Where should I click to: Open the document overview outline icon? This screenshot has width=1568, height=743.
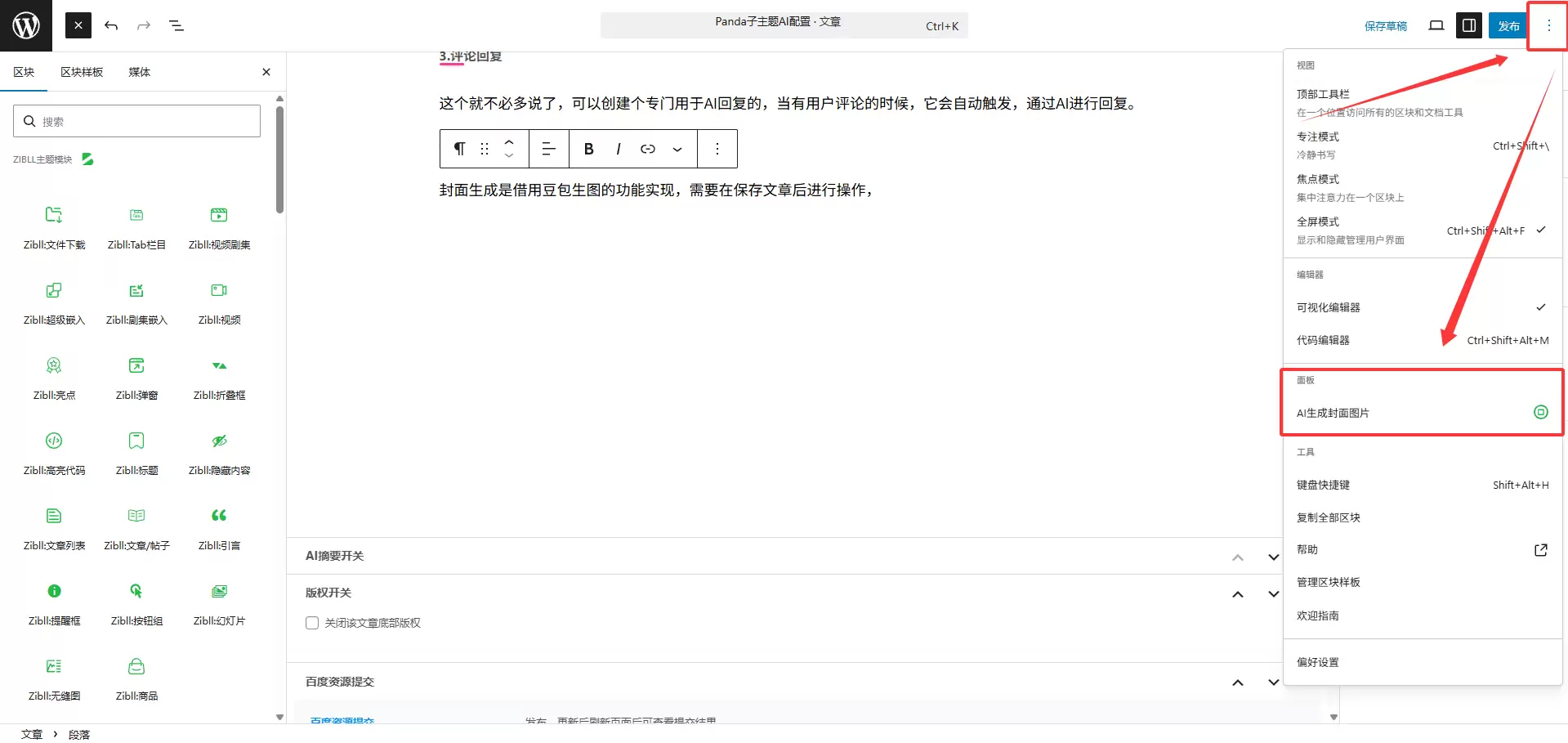click(176, 25)
